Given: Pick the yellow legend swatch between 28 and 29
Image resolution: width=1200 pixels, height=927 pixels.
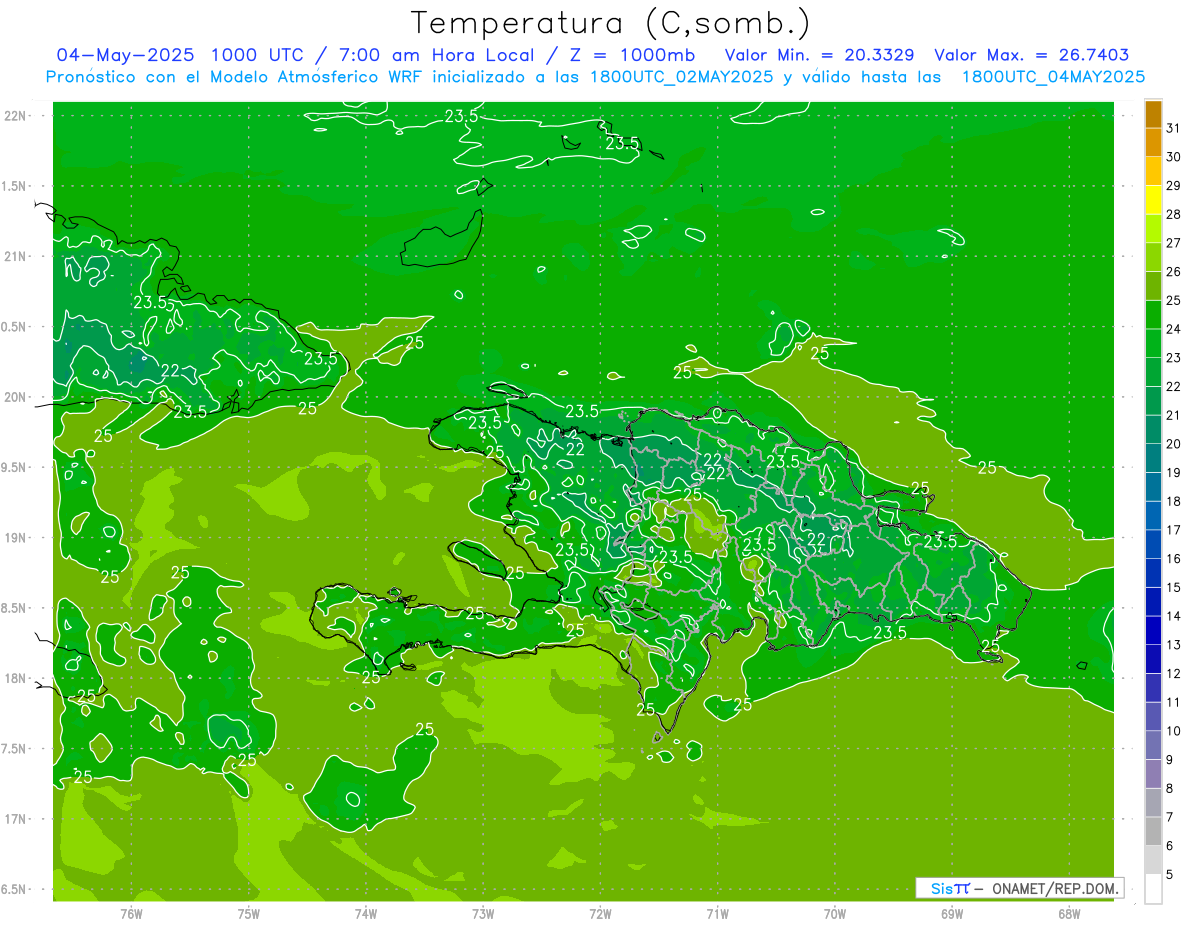Looking at the screenshot, I should 1153,200.
